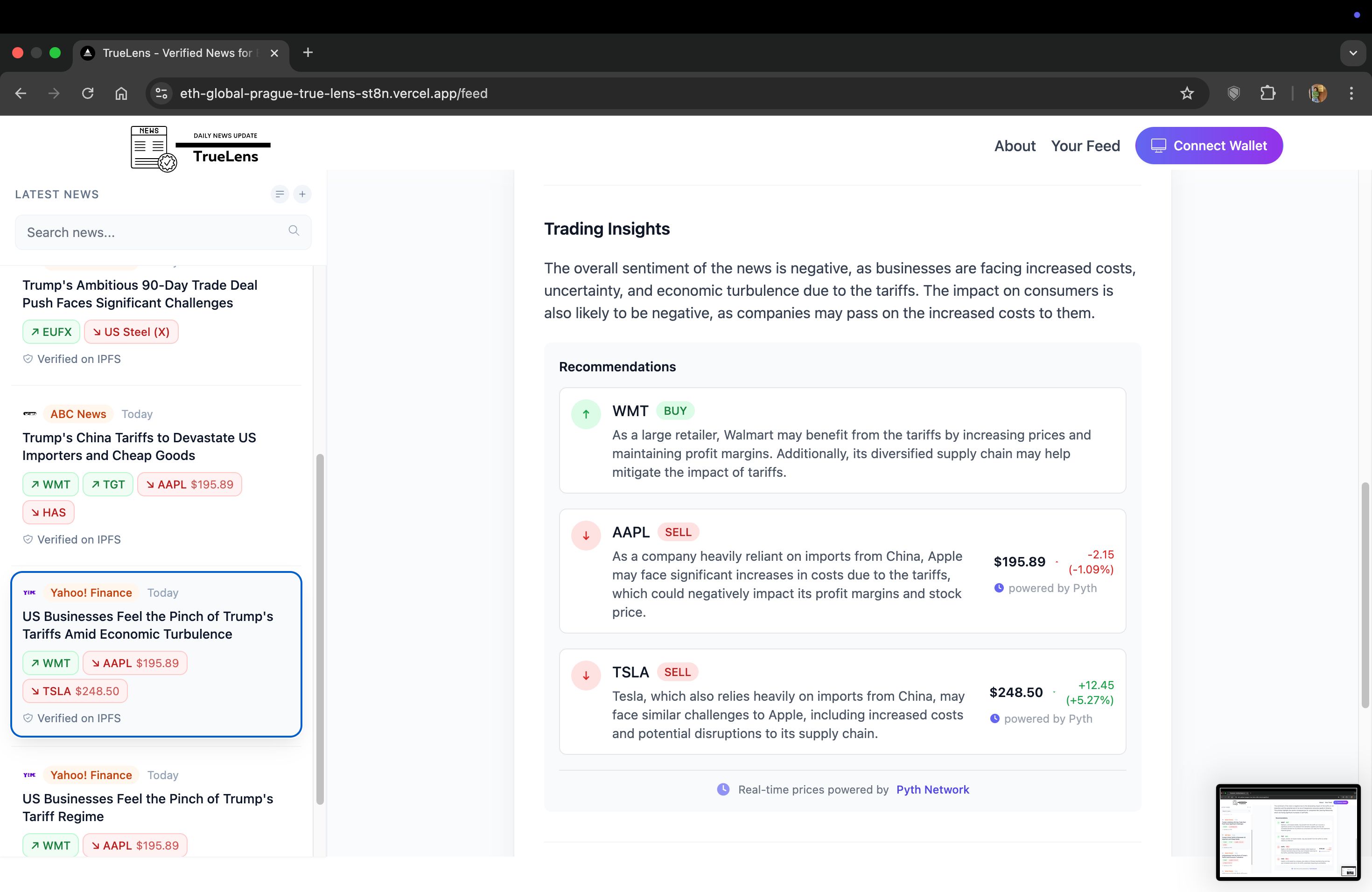Screen dimensions: 1372x892
Task: Select the US Steel (X) tag
Action: [131, 332]
